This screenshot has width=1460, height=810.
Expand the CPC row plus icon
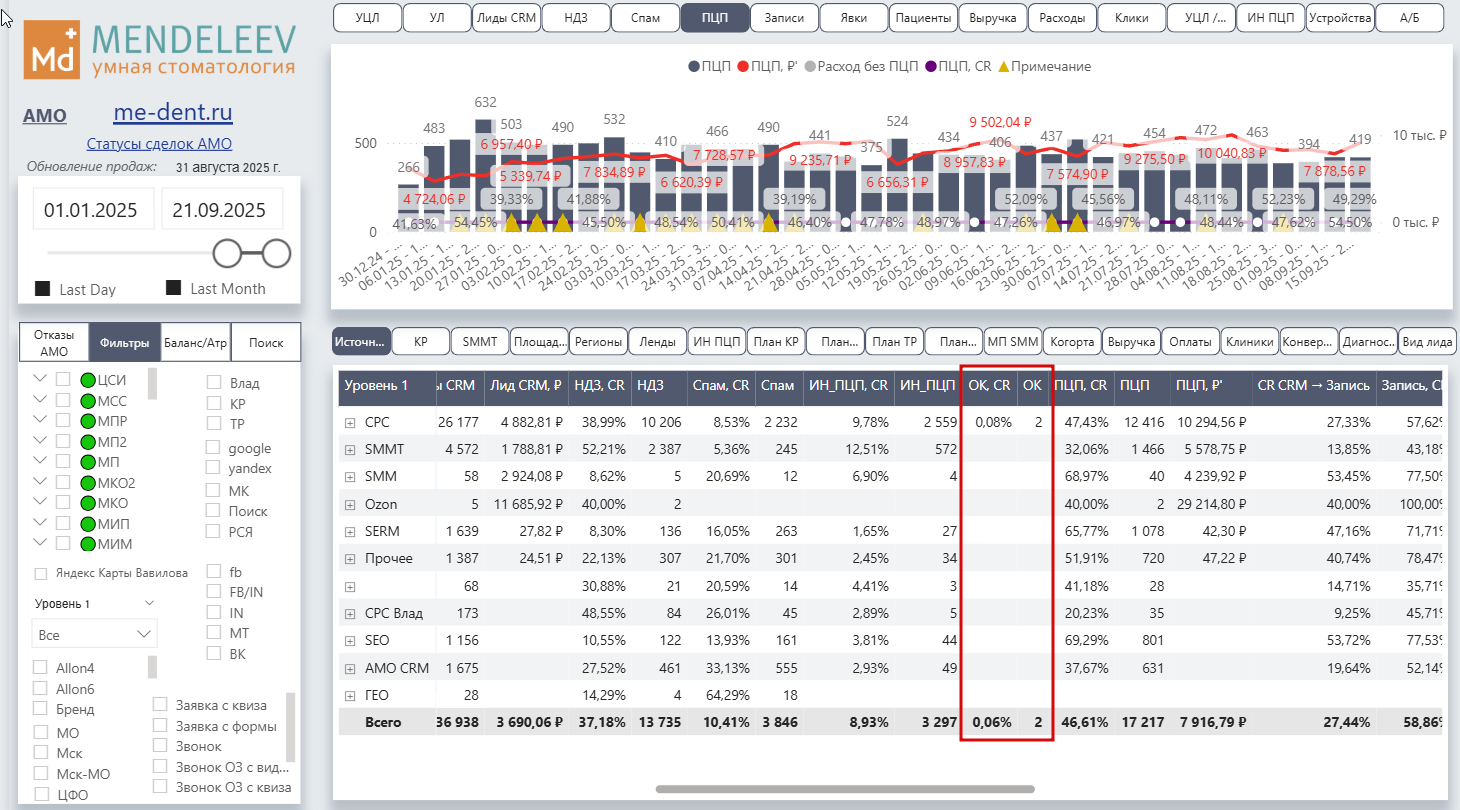pyautogui.click(x=350, y=423)
